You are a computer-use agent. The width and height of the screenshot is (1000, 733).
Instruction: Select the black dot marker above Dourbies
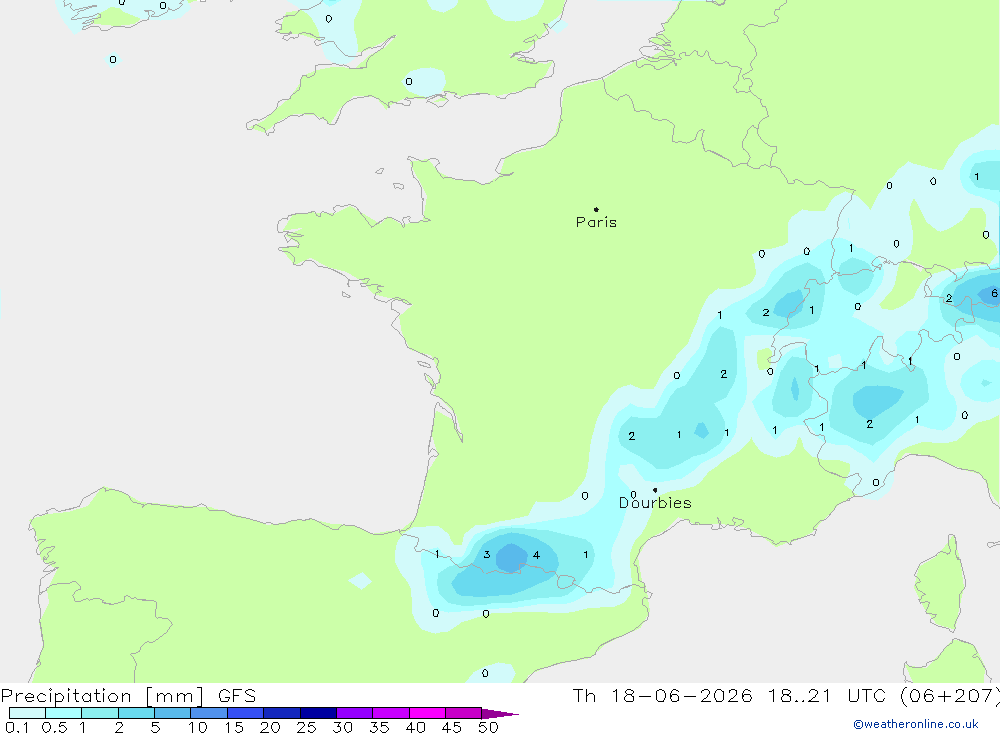tap(655, 490)
